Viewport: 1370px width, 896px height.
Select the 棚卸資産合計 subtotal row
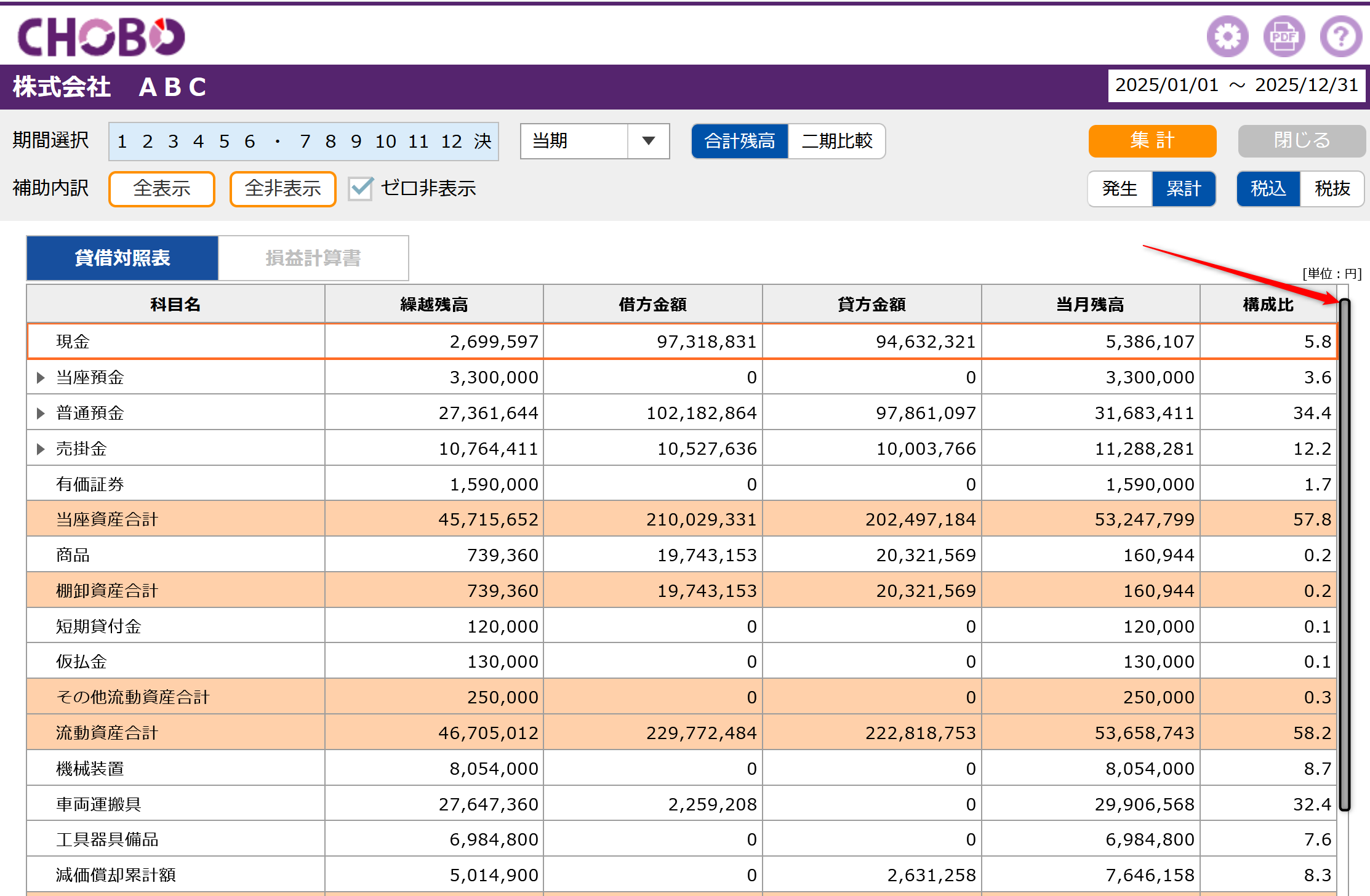click(682, 591)
